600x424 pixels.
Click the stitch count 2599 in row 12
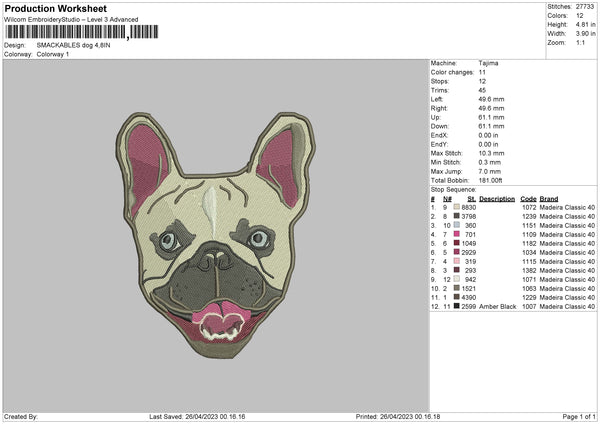(x=469, y=307)
